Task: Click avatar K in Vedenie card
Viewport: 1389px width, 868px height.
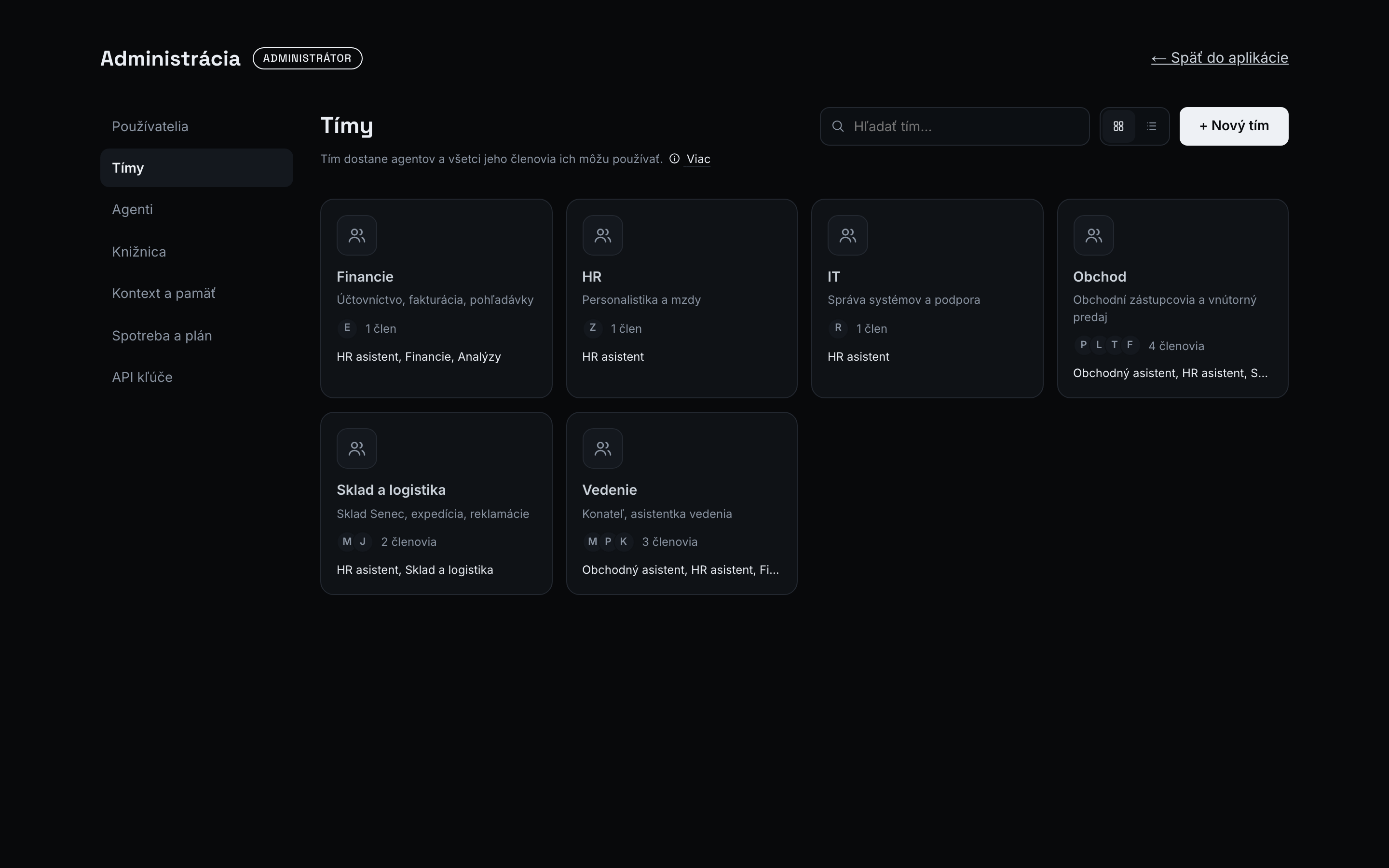Action: point(623,542)
